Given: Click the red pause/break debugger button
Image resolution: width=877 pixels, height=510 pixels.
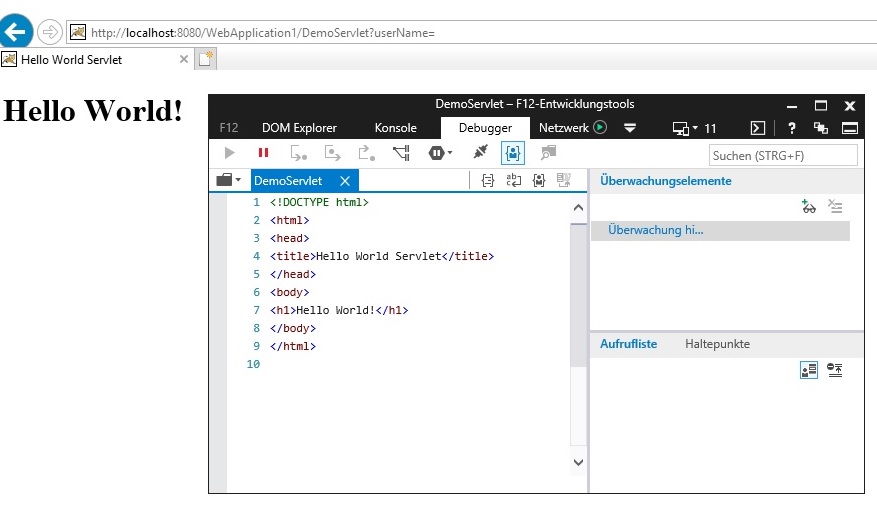Looking at the screenshot, I should [263, 153].
